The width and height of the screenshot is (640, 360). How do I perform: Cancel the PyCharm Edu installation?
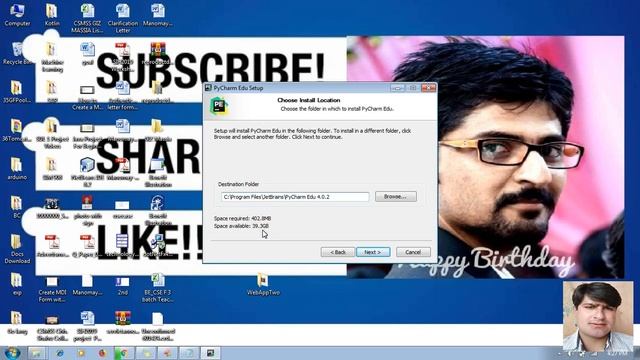(x=413, y=252)
